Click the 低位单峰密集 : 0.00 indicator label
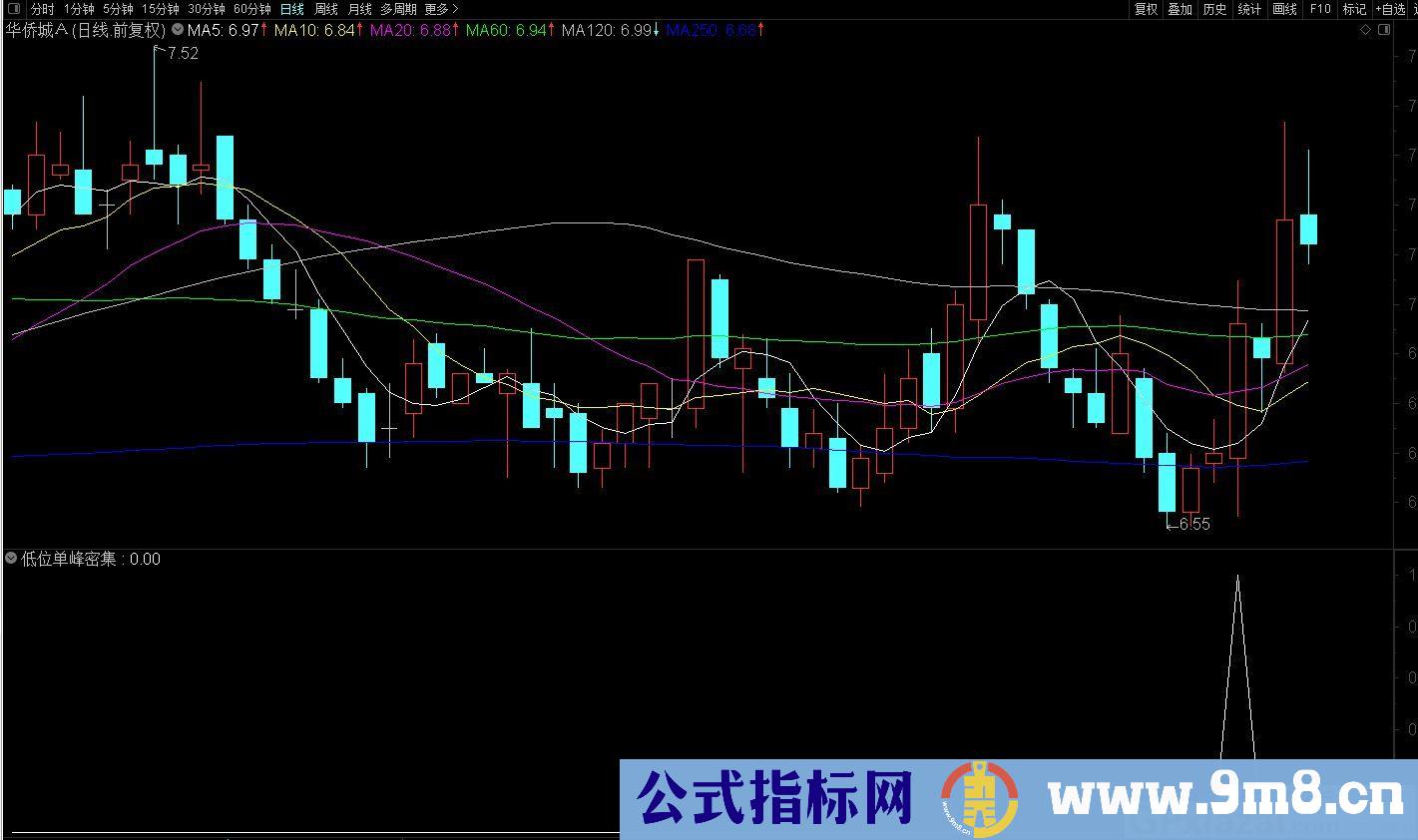 pos(91,559)
